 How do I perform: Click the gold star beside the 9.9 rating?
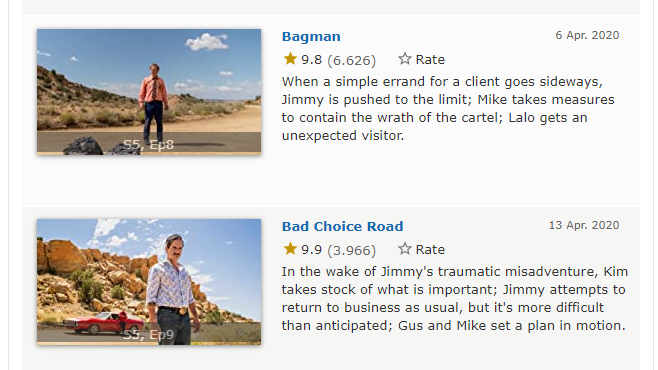[290, 249]
